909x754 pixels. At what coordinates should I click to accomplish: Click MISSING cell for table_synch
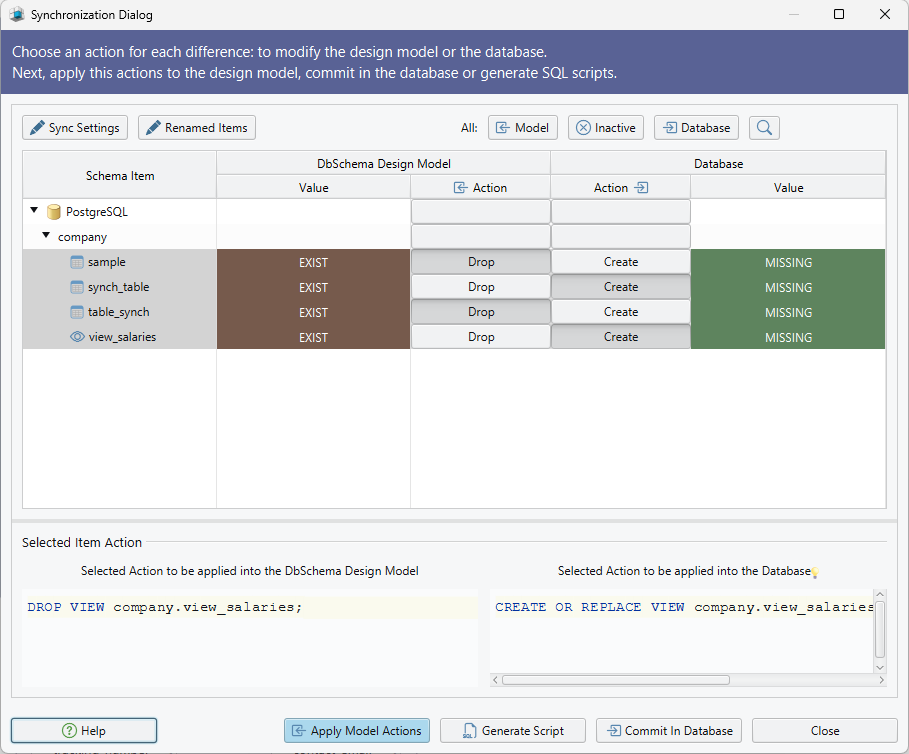tap(788, 312)
